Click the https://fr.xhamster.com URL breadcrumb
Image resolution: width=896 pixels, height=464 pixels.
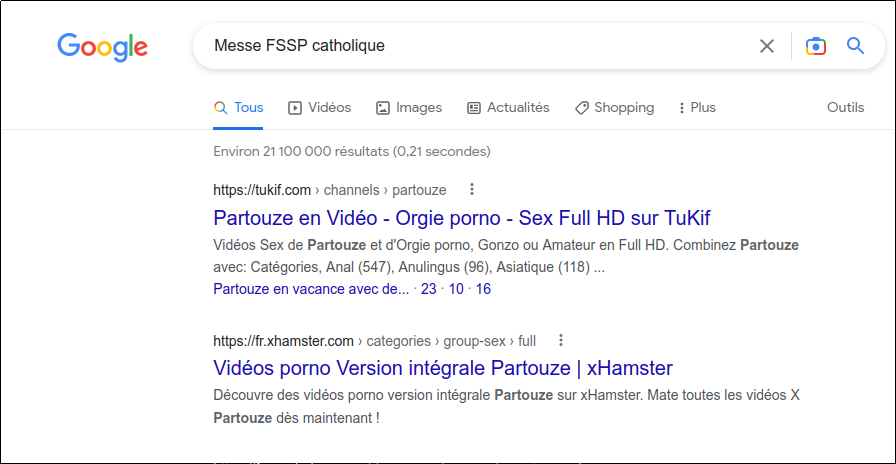click(374, 341)
